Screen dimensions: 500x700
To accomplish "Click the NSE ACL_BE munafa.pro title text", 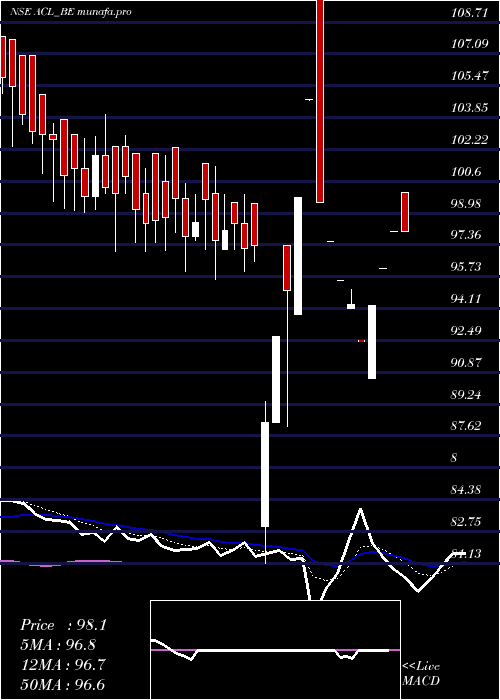I will click(71, 12).
